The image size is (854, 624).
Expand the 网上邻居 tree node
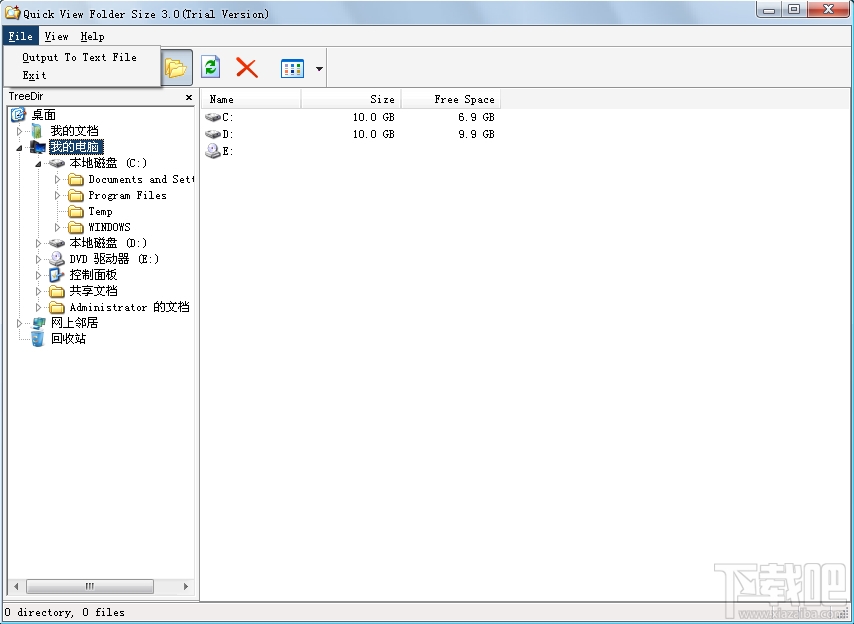pos(20,323)
